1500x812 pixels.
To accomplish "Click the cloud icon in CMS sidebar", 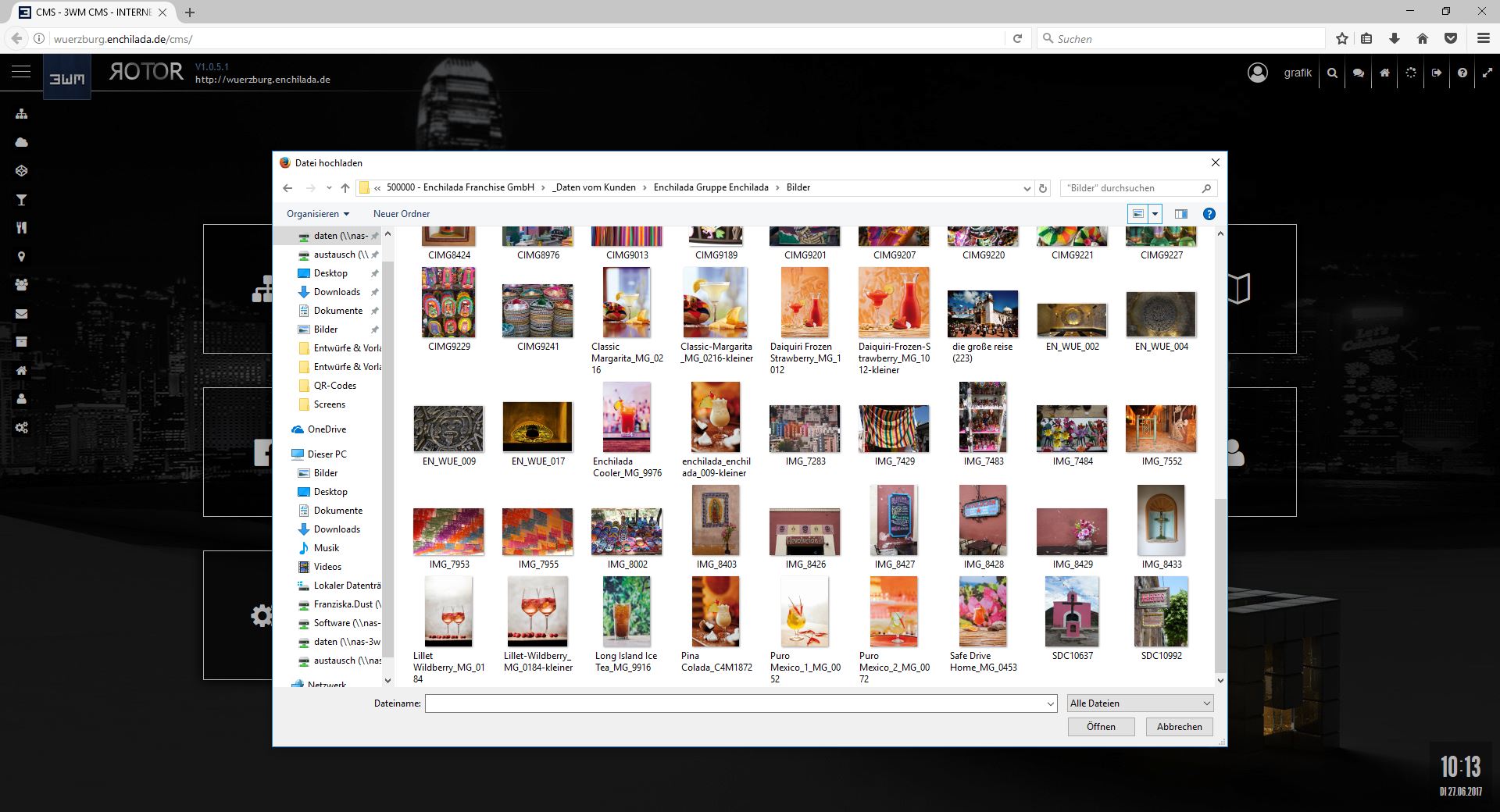I will pos(22,142).
